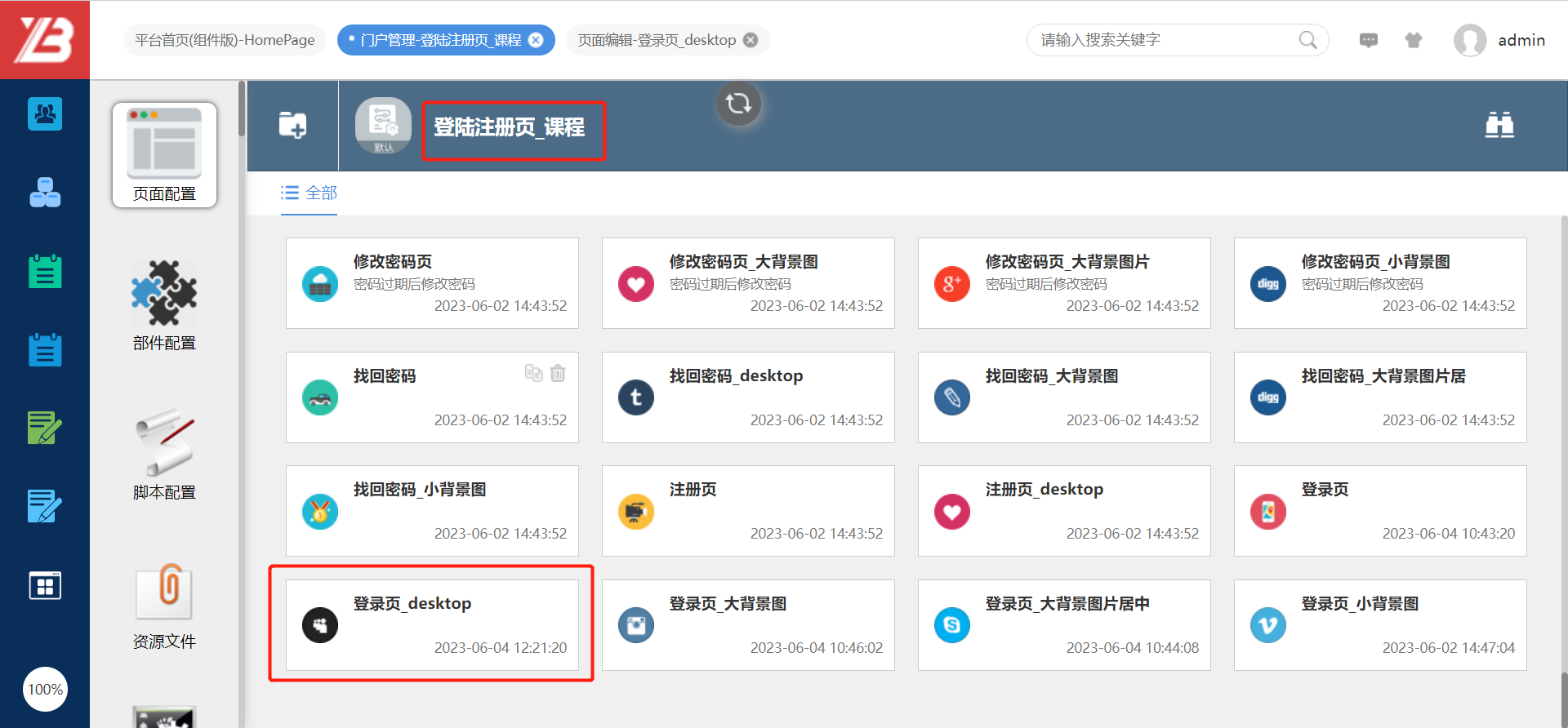
Task: Open the 找回密码_大背景图片居 card
Action: (1380, 397)
